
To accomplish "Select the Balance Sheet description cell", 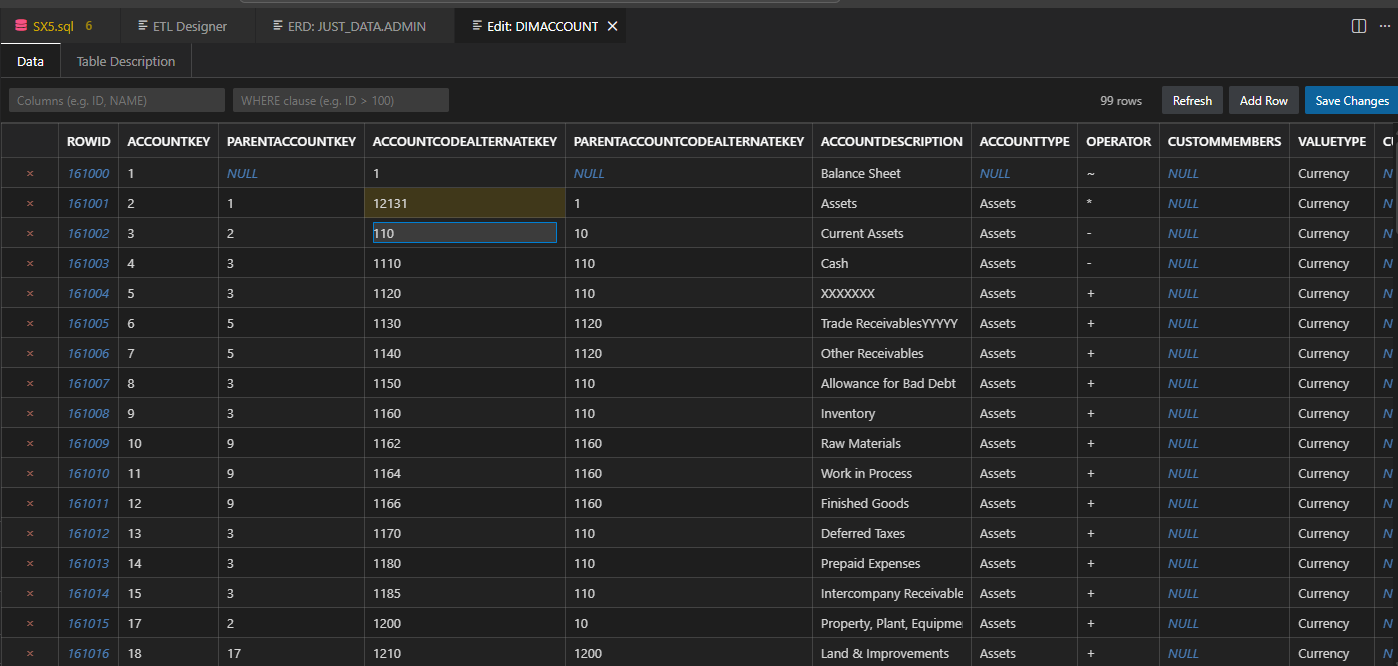I will [892, 173].
